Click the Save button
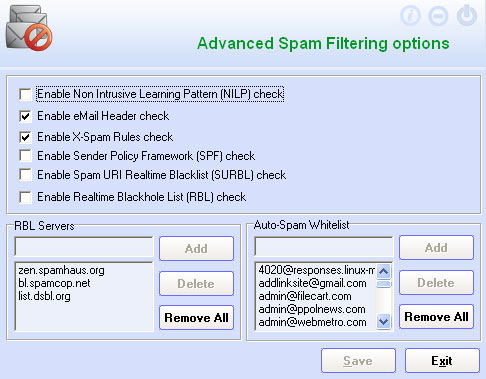The height and width of the screenshot is (379, 486). coord(358,361)
